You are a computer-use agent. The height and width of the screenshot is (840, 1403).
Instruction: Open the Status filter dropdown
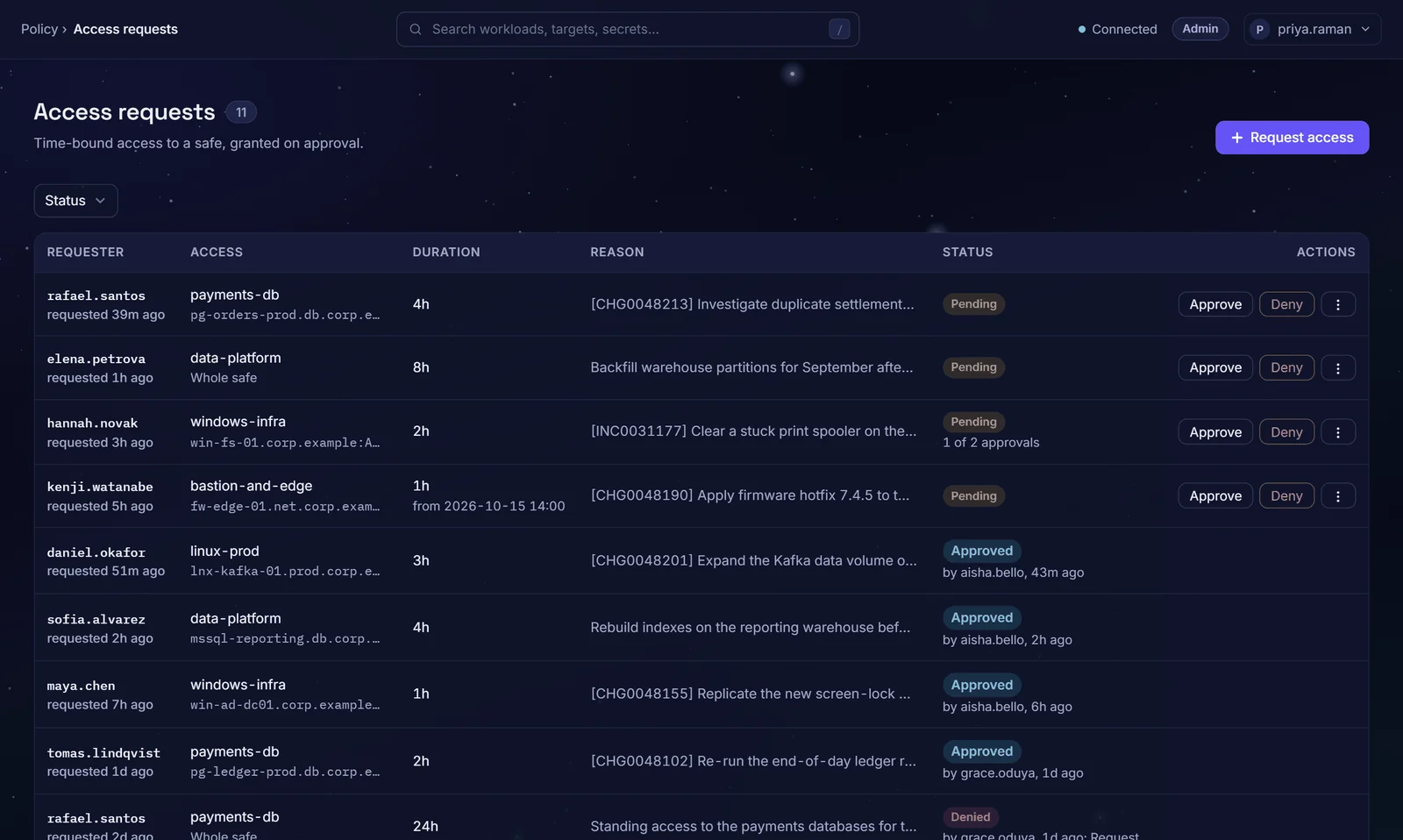pyautogui.click(x=75, y=201)
